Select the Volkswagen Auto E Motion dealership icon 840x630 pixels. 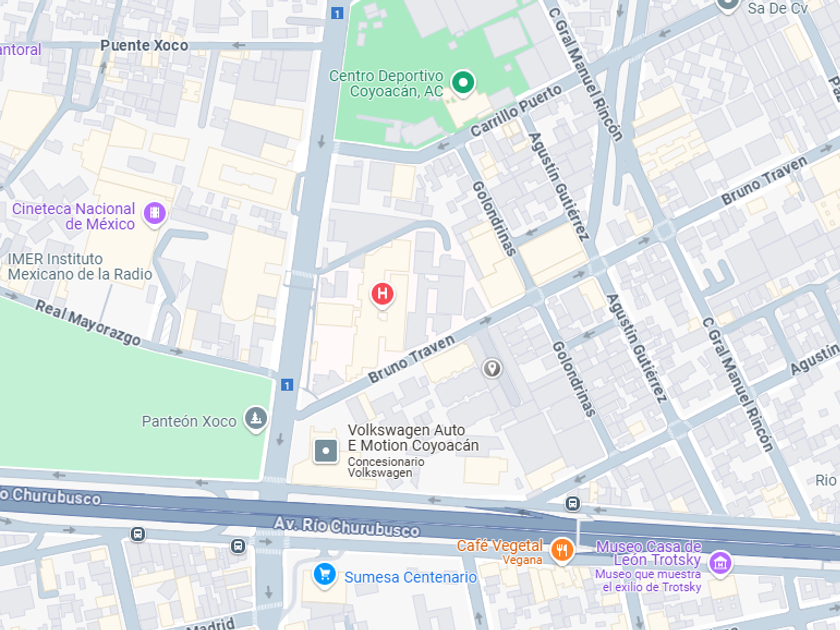tap(326, 451)
